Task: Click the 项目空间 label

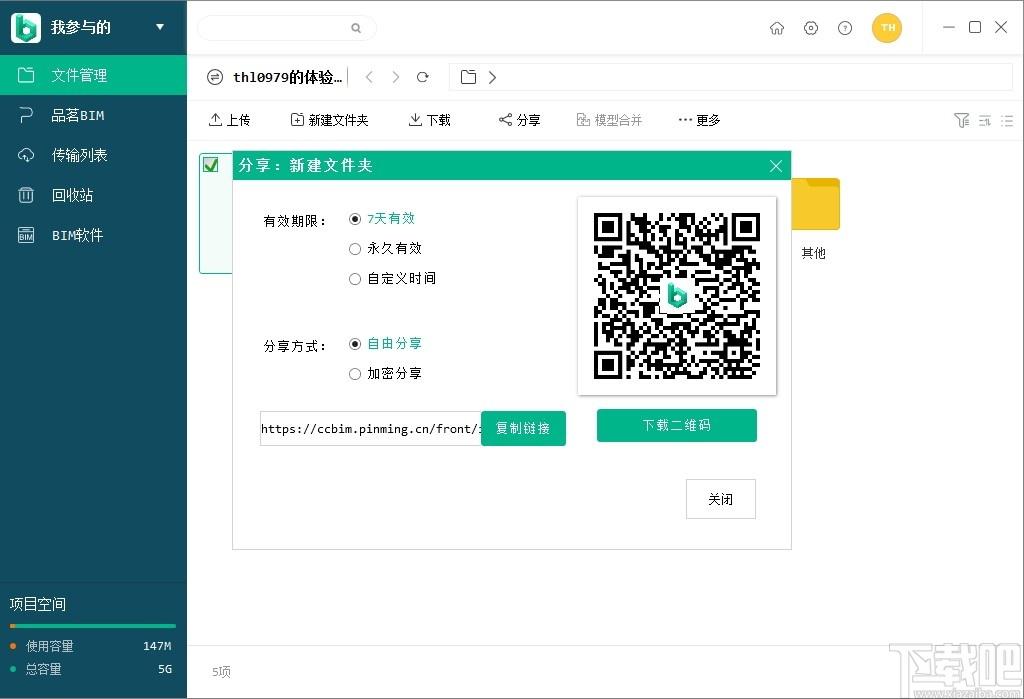Action: [x=38, y=604]
